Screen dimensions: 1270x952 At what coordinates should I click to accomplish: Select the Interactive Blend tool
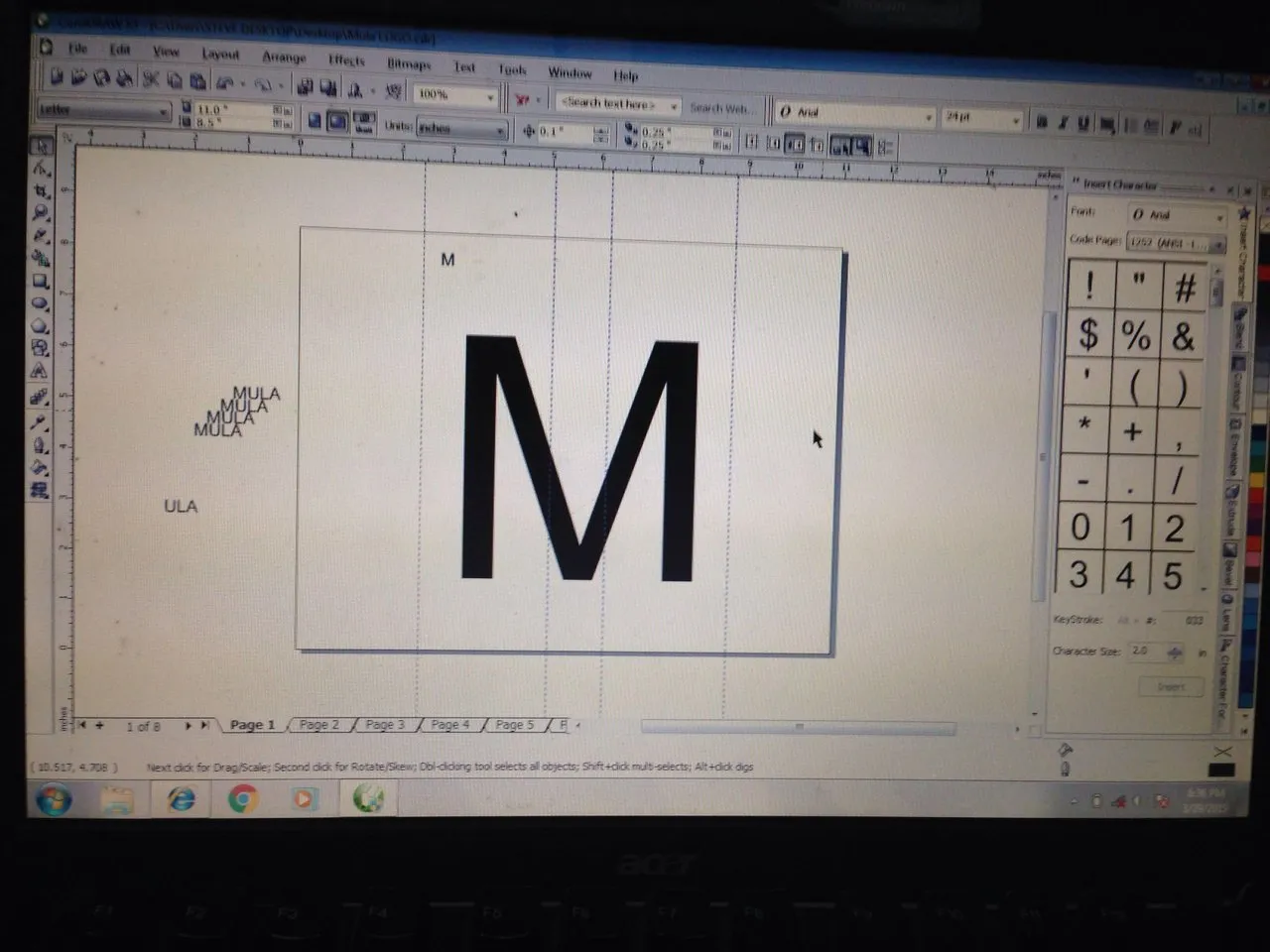tap(41, 397)
